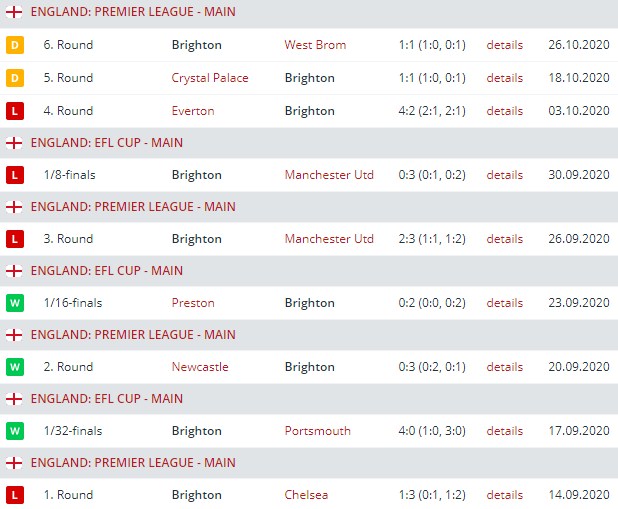The image size is (618, 509).
Task: Select West Brom team name
Action: click(x=313, y=45)
